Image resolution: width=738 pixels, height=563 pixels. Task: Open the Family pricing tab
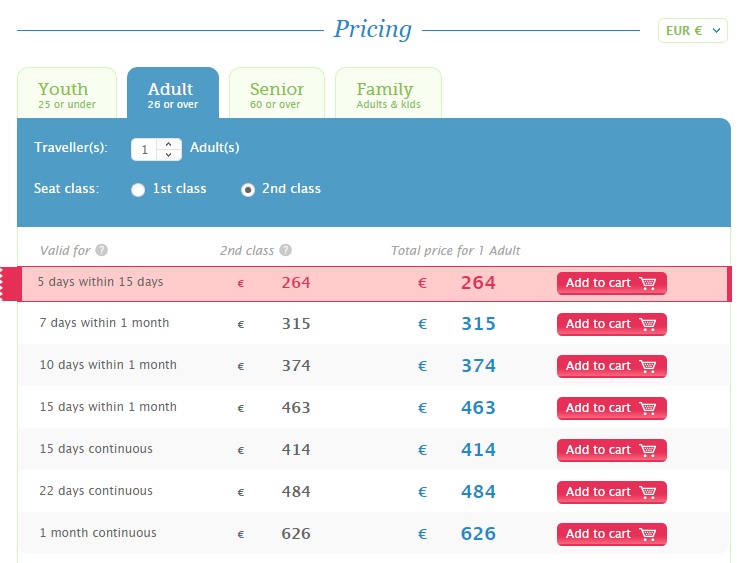[388, 93]
